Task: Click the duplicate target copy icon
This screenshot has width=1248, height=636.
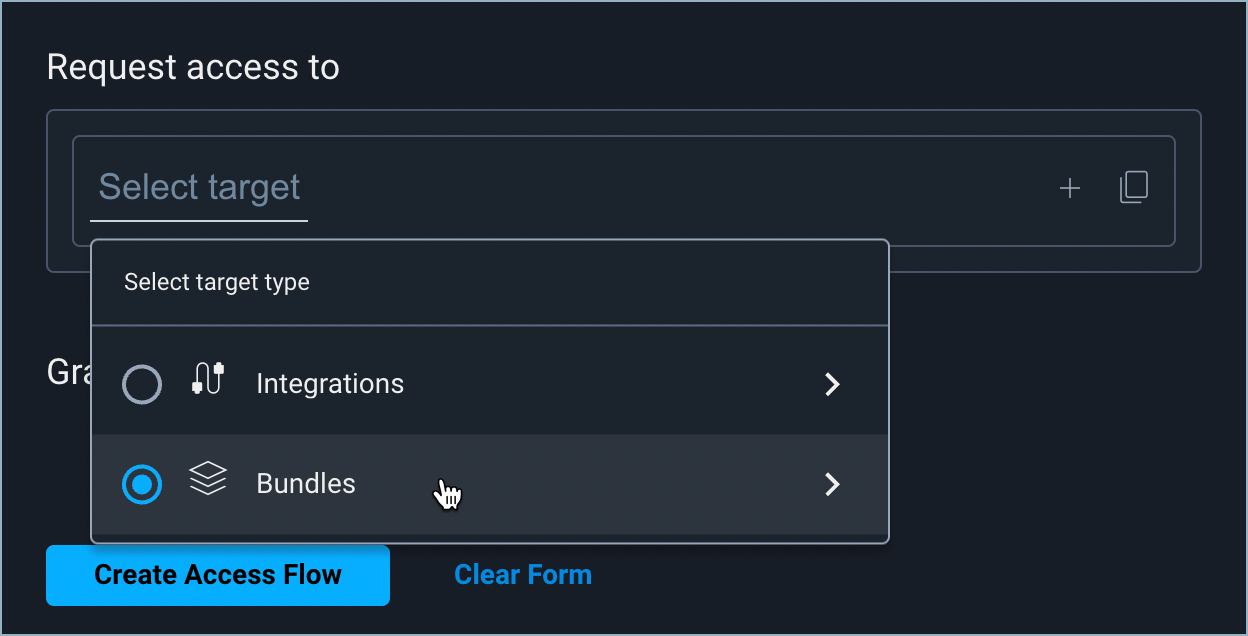Action: [x=1133, y=187]
